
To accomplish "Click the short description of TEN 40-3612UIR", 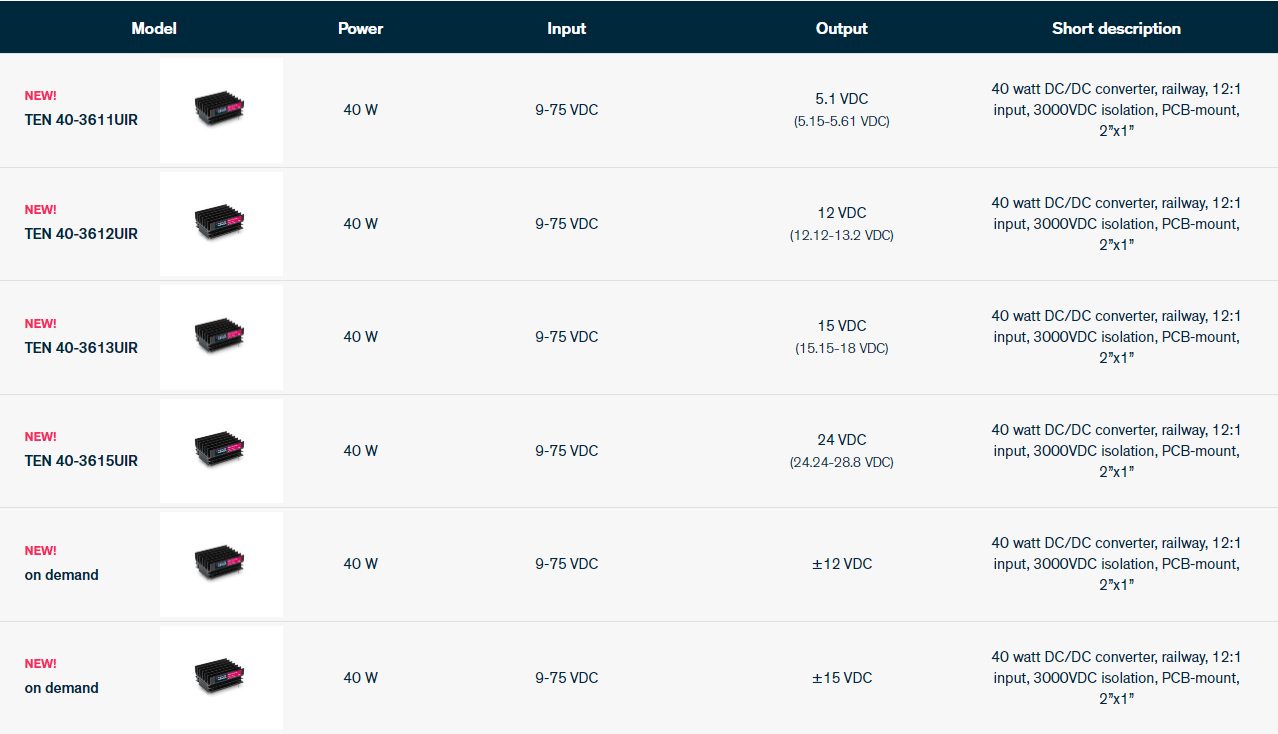I will (1116, 223).
